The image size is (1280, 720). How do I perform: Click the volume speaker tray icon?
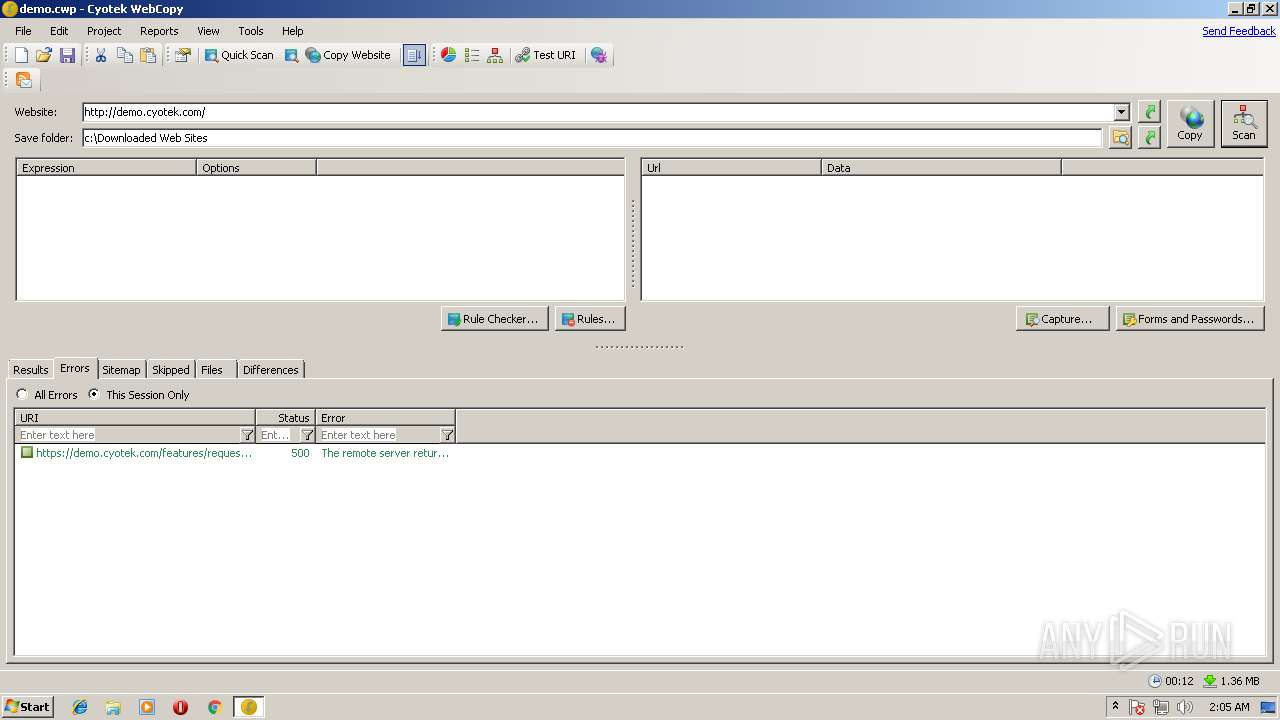tap(1185, 707)
